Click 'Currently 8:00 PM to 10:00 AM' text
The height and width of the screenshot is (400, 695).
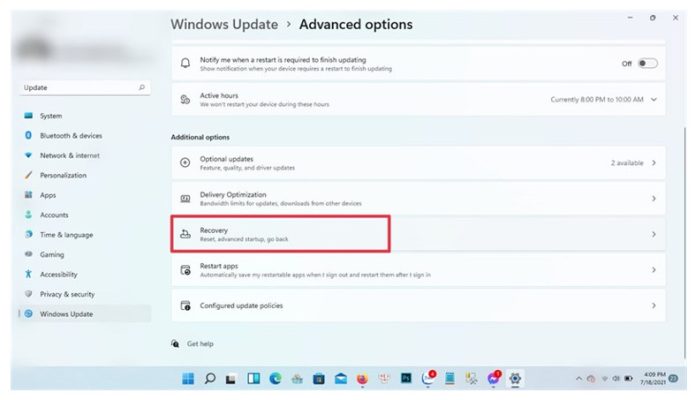click(597, 99)
